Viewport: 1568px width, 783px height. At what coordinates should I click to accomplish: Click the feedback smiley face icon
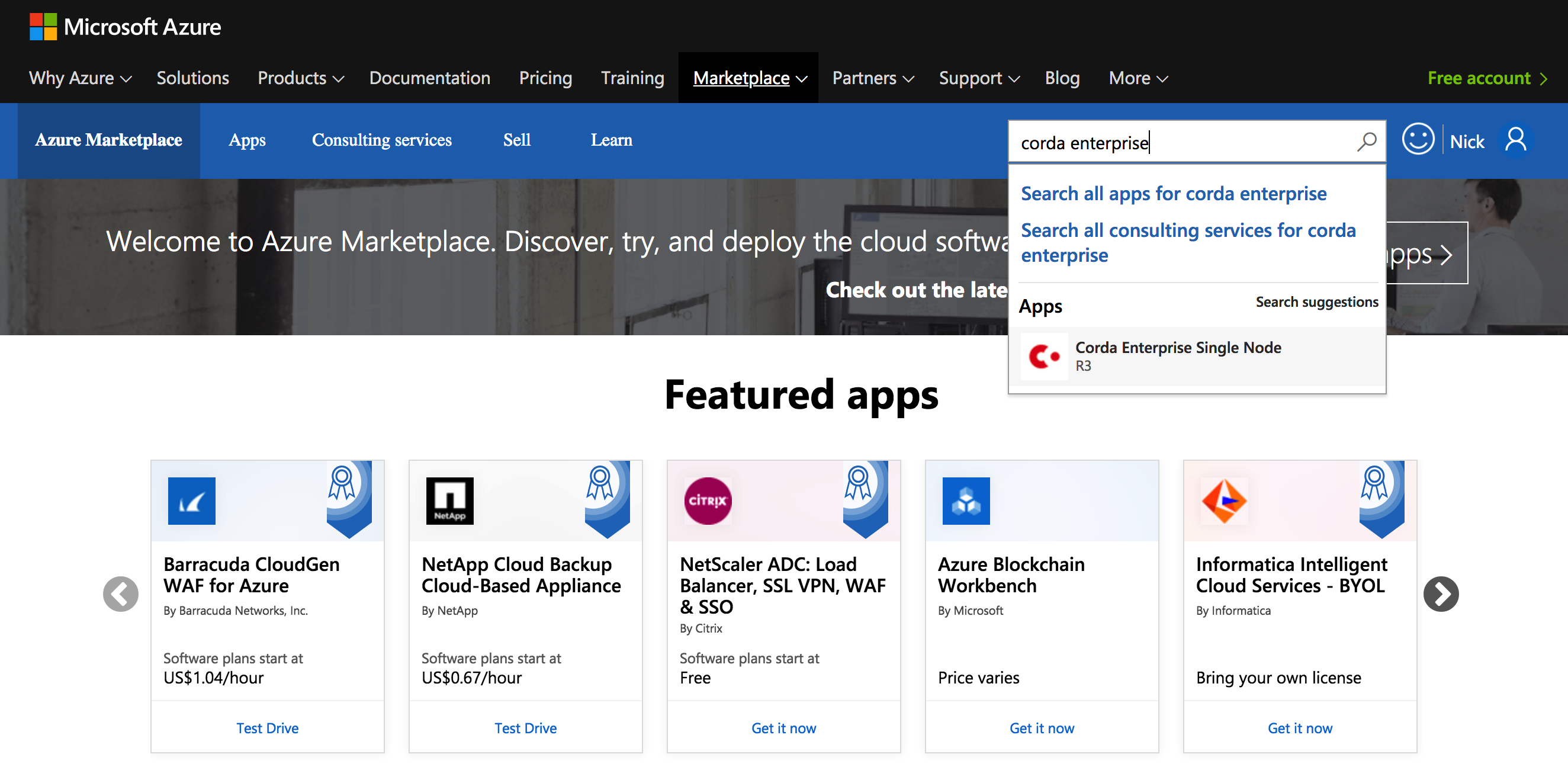click(1418, 139)
